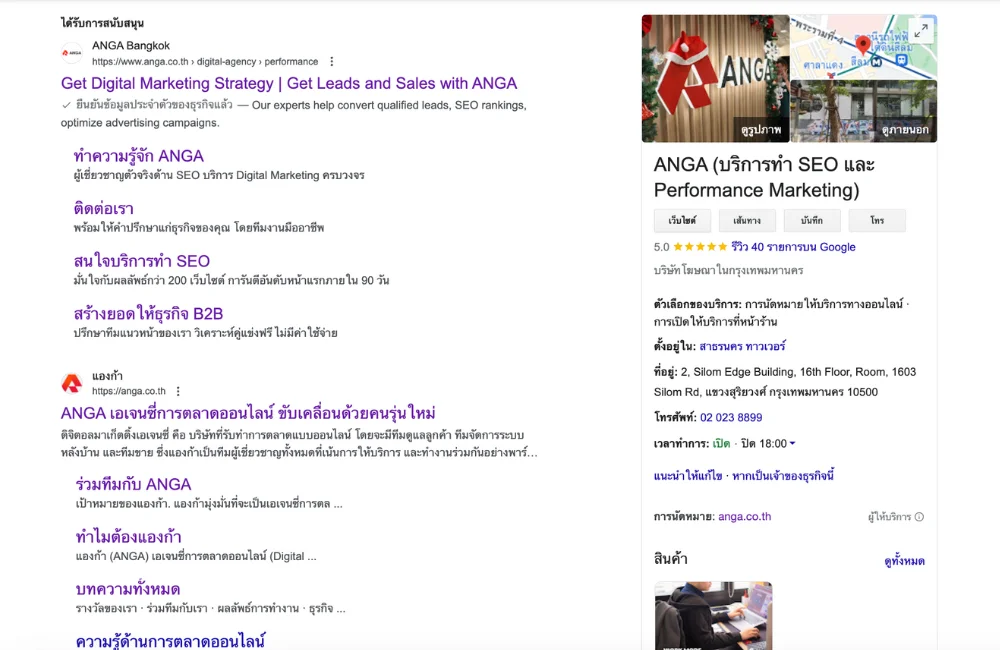Click the โทร call button
This screenshot has width=1000, height=650.
tap(877, 221)
